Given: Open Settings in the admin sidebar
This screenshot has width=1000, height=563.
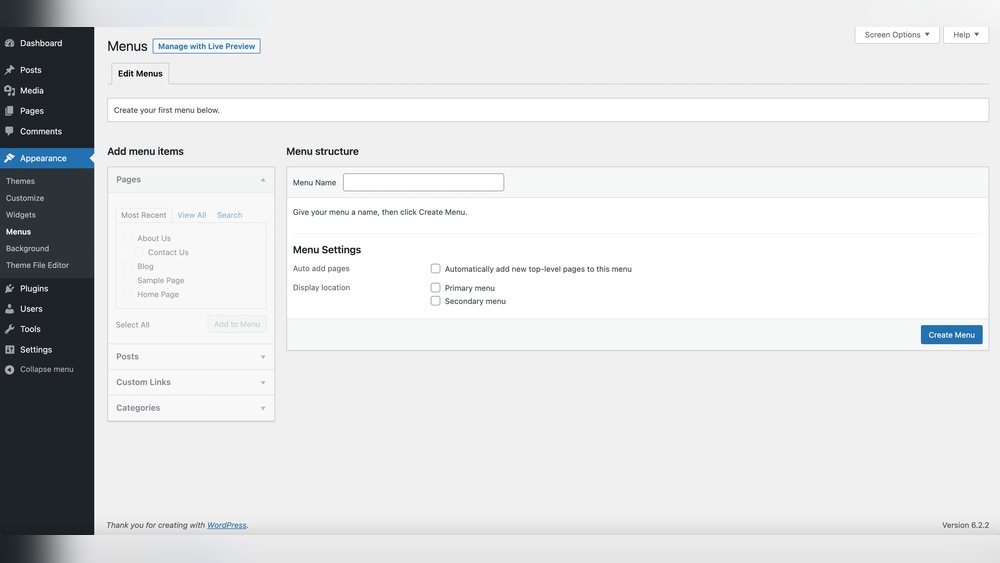Looking at the screenshot, I should (x=36, y=350).
